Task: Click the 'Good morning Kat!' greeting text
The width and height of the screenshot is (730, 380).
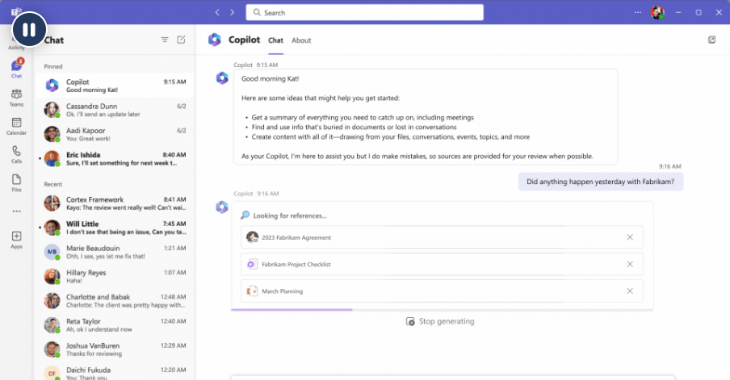Action: [270, 79]
